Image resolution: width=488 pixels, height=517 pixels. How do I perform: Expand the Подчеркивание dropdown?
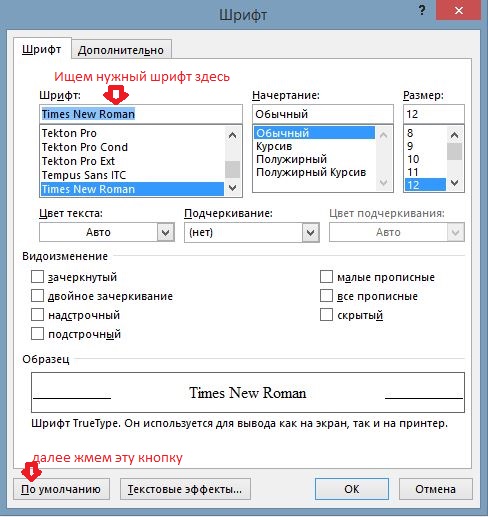[252, 232]
